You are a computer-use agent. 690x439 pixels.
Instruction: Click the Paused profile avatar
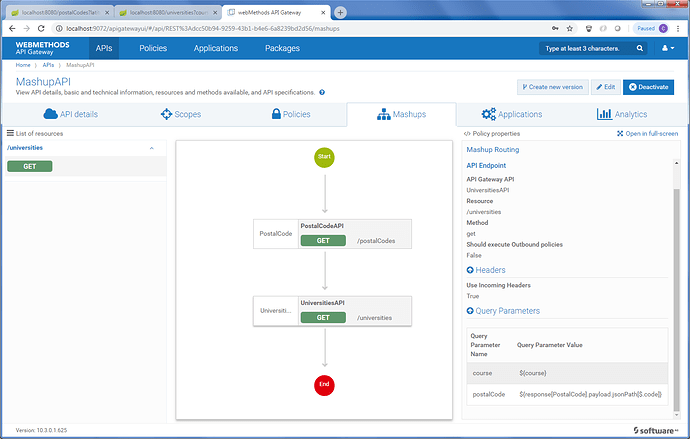653,29
